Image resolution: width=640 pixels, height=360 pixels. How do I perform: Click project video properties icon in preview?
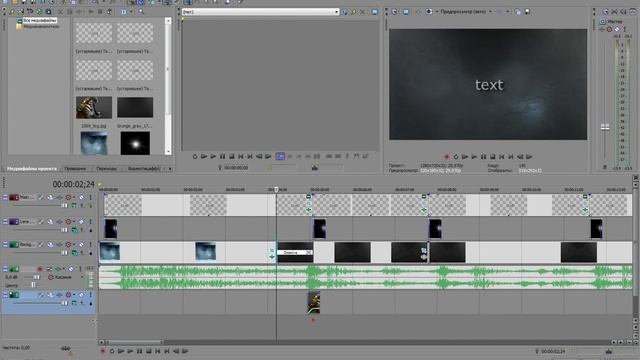click(395, 12)
